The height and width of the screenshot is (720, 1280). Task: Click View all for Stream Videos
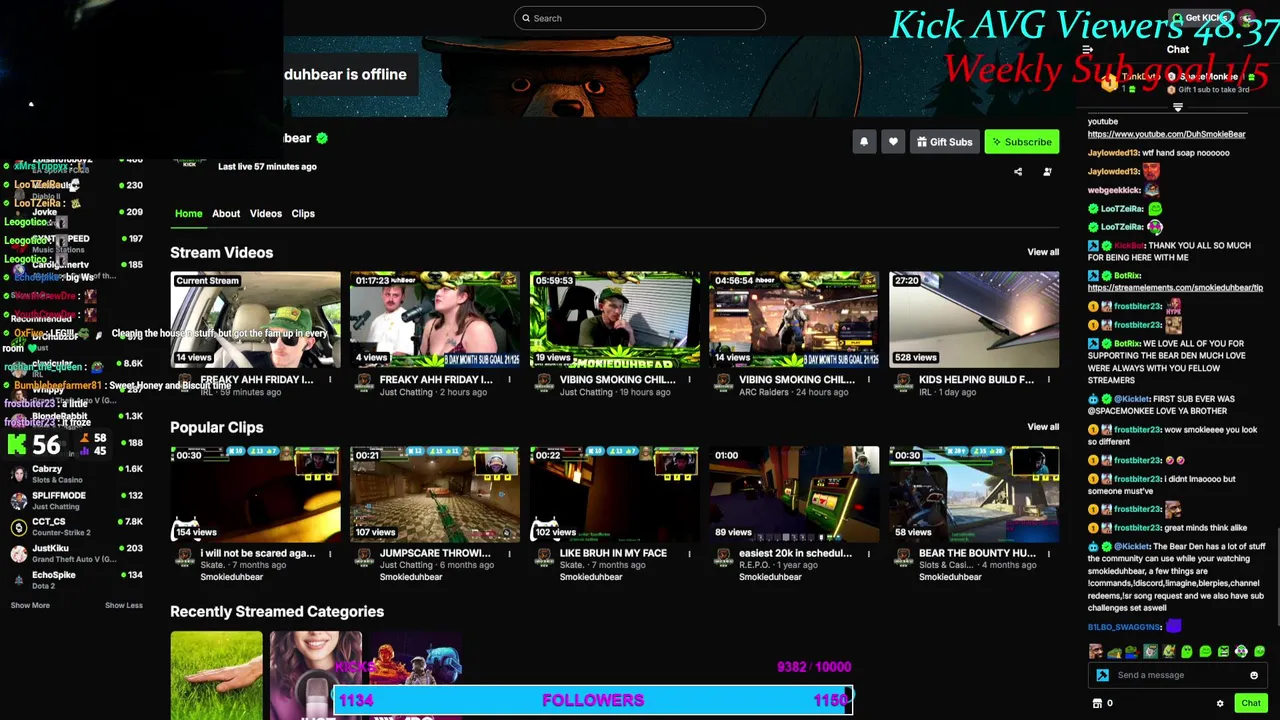[x=1043, y=252]
